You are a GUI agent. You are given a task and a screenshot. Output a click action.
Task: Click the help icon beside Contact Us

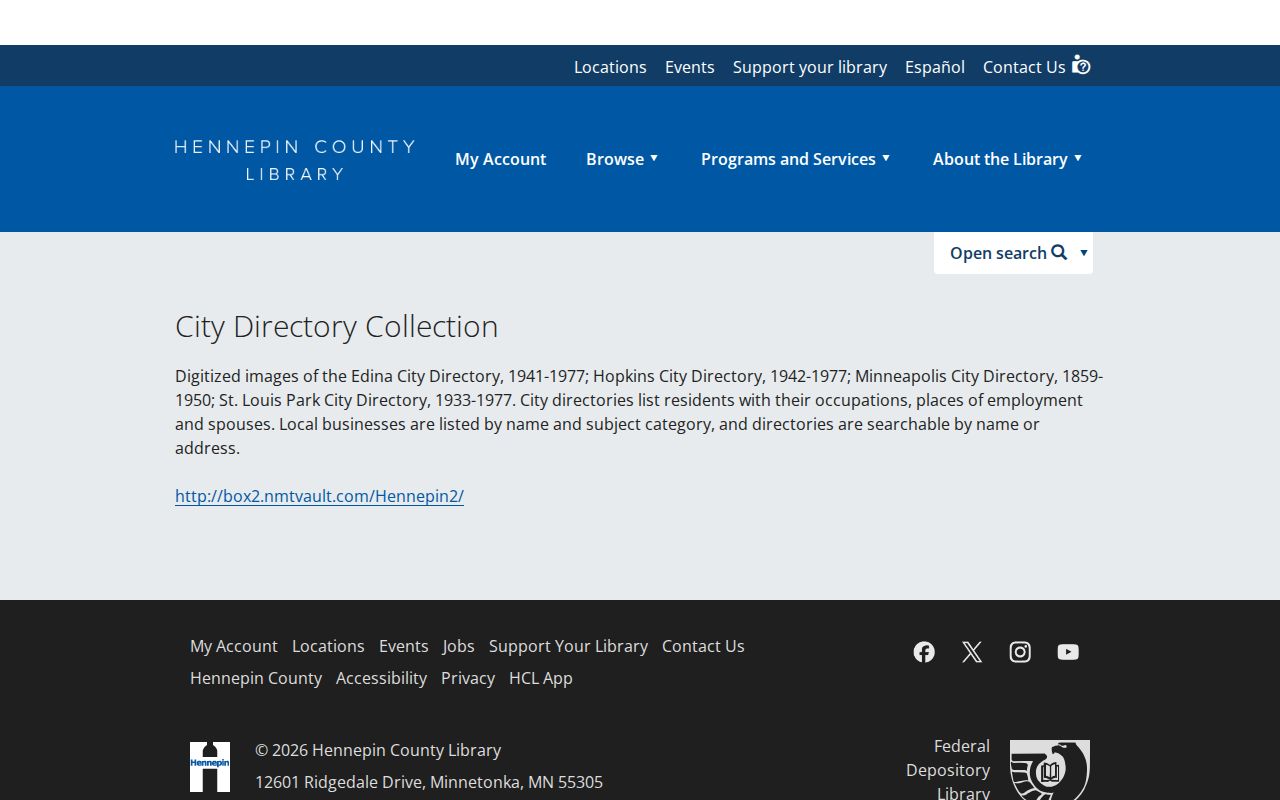1081,65
